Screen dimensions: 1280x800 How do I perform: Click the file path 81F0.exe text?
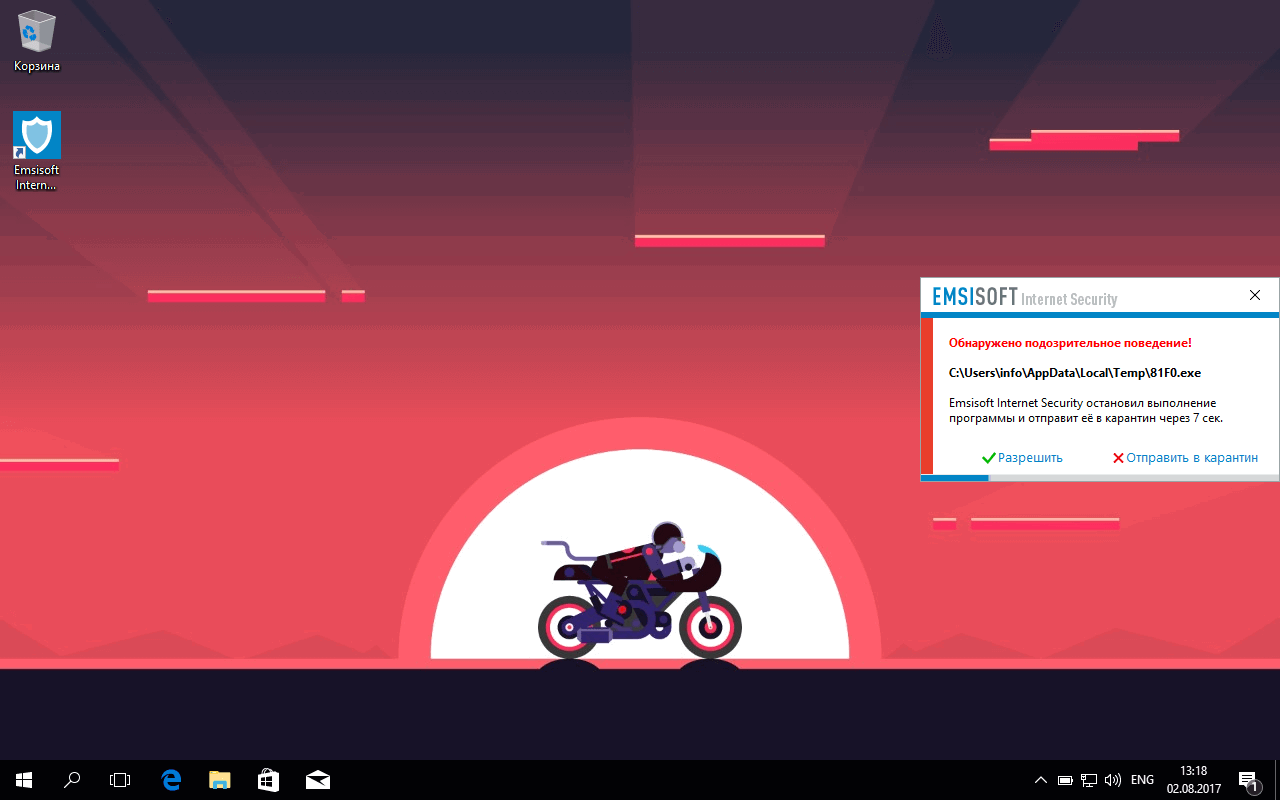1075,373
